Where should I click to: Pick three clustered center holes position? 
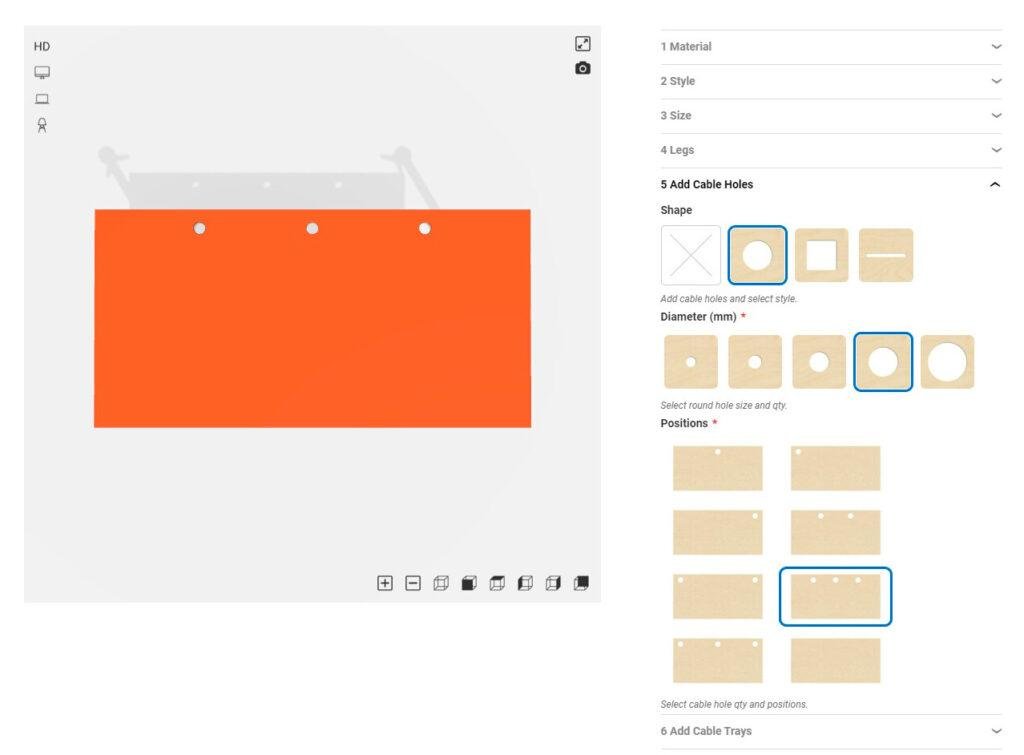coord(835,596)
